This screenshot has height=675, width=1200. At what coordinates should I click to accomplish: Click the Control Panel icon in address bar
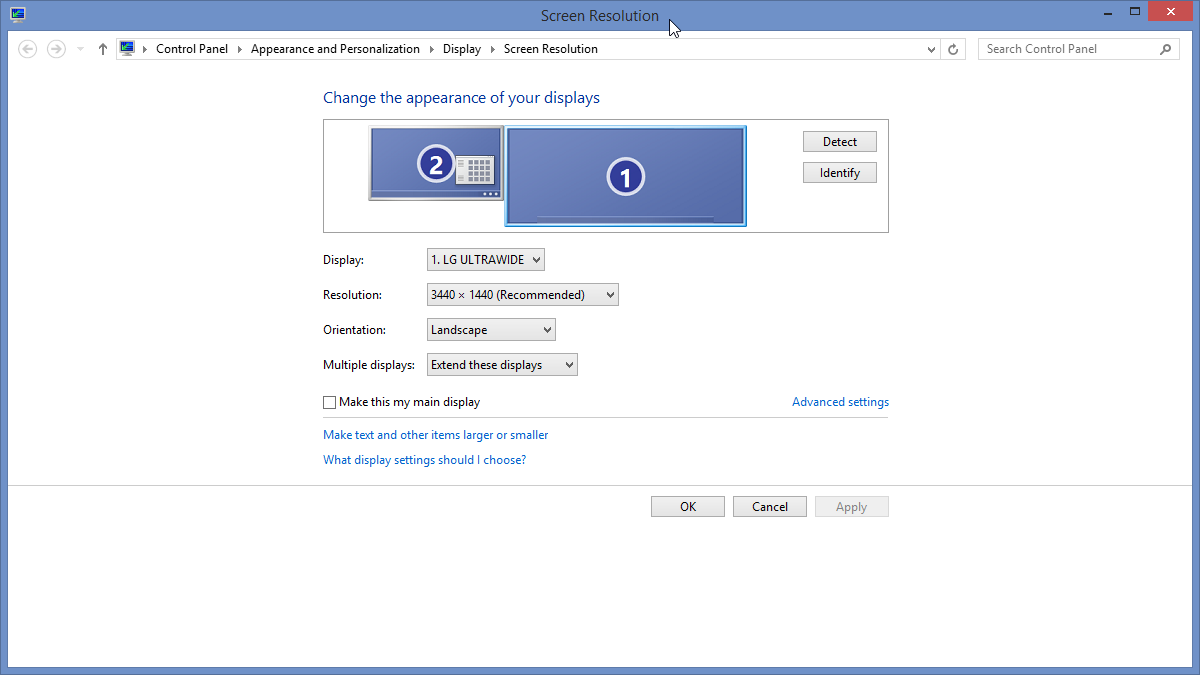click(x=127, y=48)
